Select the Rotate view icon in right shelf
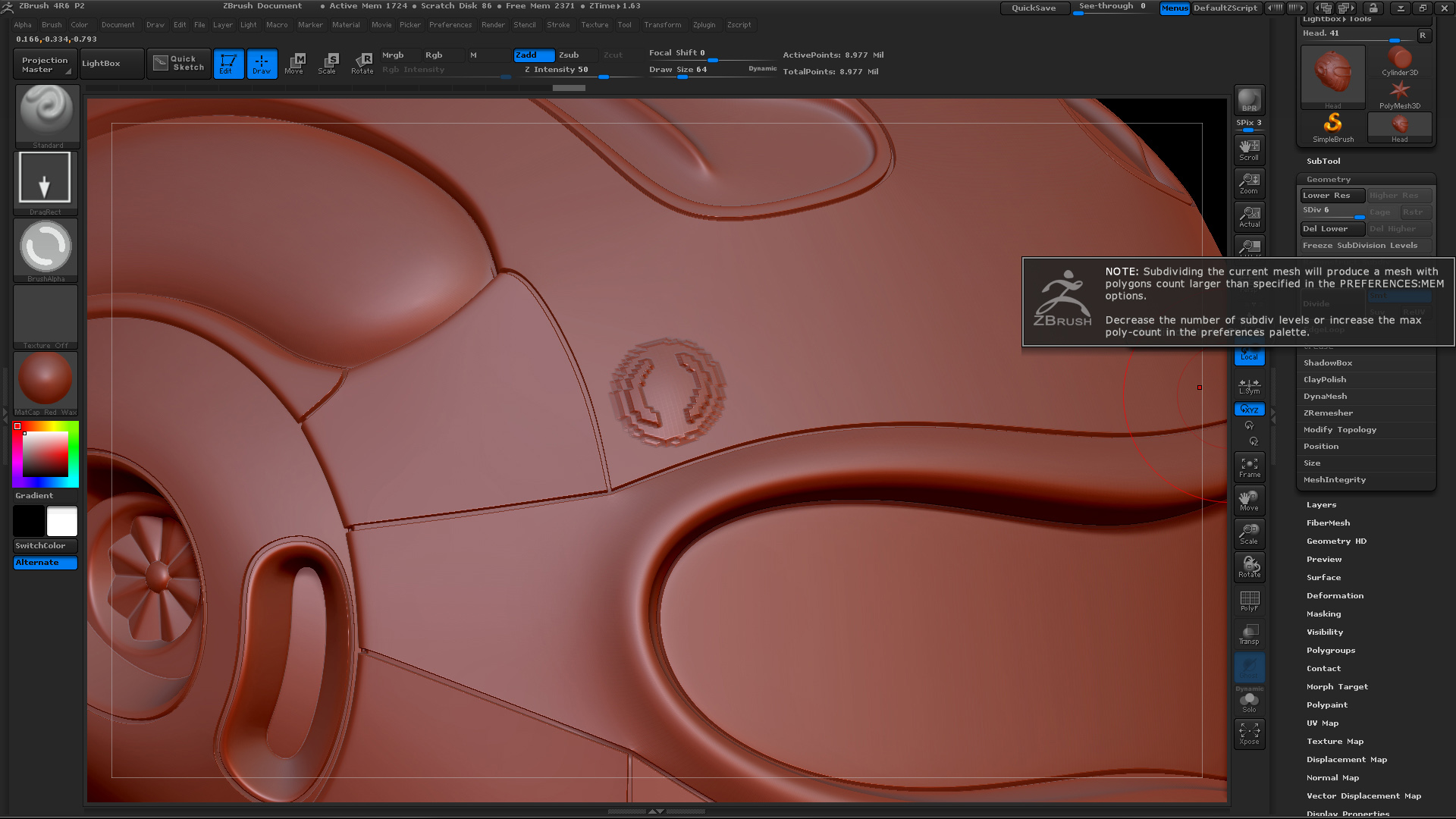Image resolution: width=1456 pixels, height=819 pixels. 1249,566
